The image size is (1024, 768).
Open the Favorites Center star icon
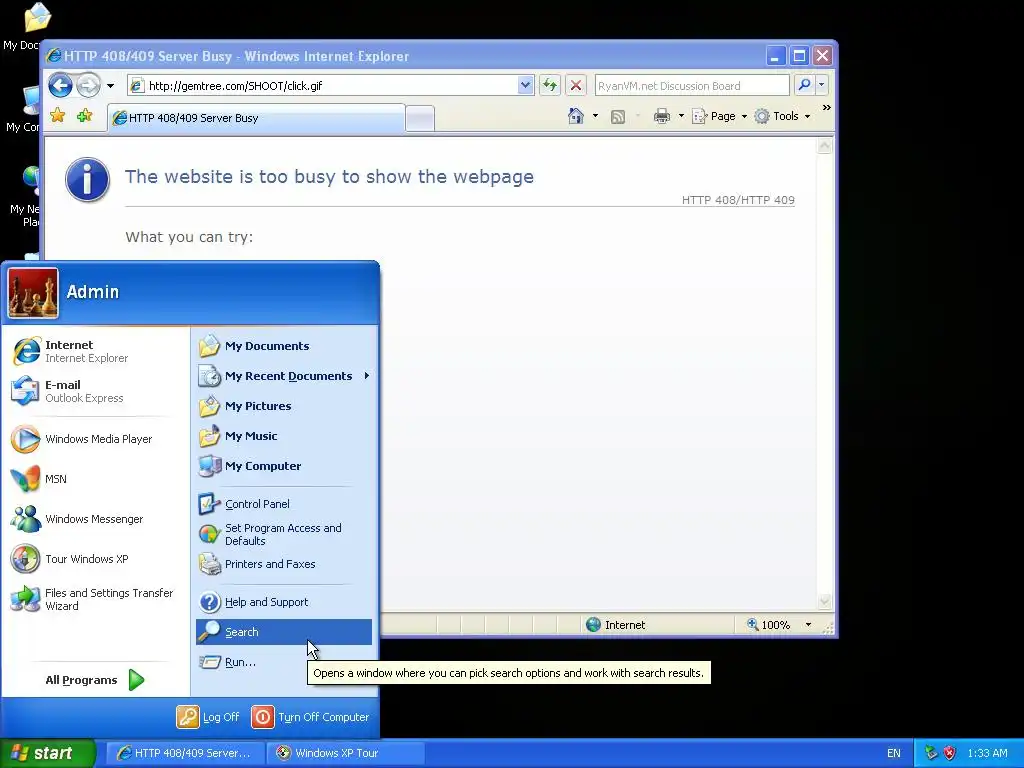[x=57, y=116]
